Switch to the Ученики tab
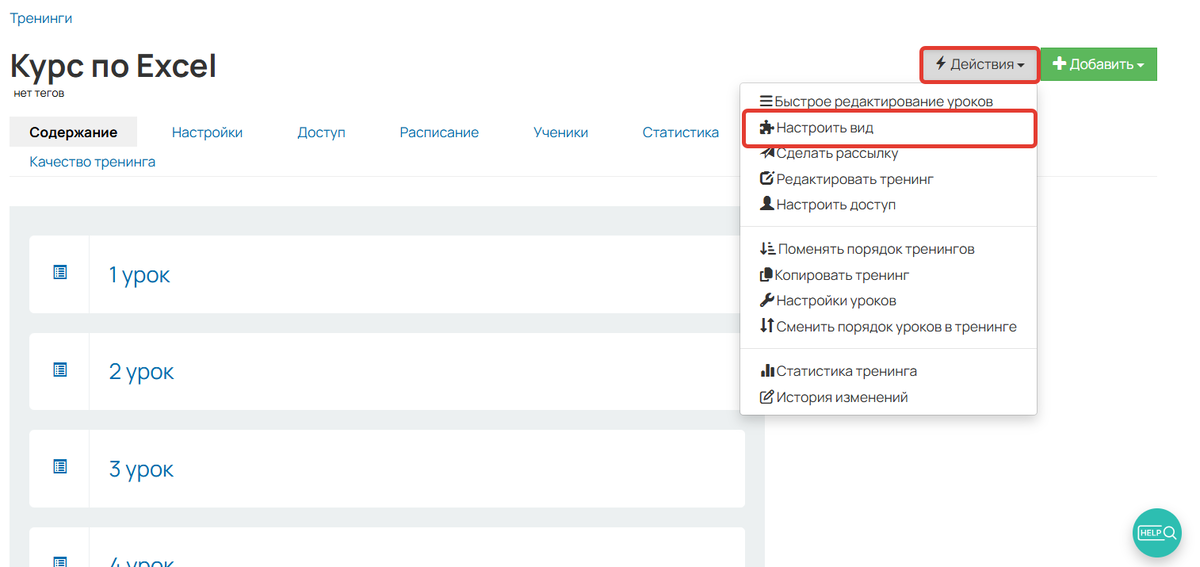 (561, 132)
